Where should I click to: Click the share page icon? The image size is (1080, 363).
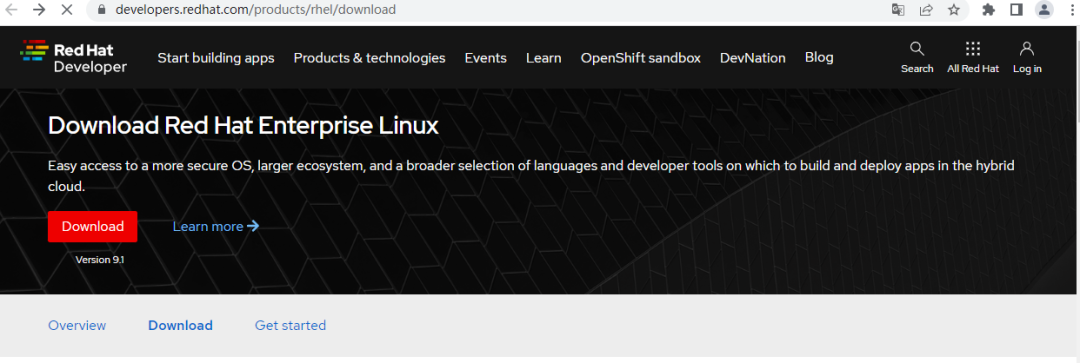pos(926,10)
